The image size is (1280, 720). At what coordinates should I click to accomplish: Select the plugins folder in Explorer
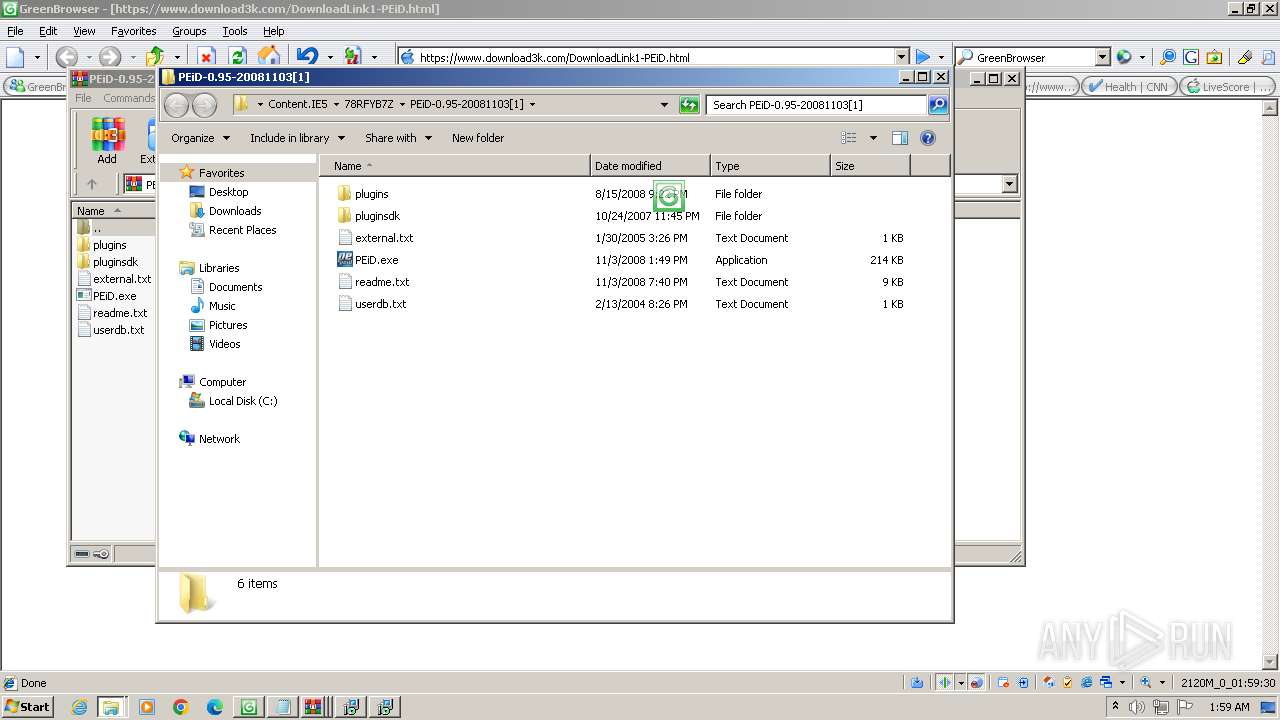click(x=371, y=194)
